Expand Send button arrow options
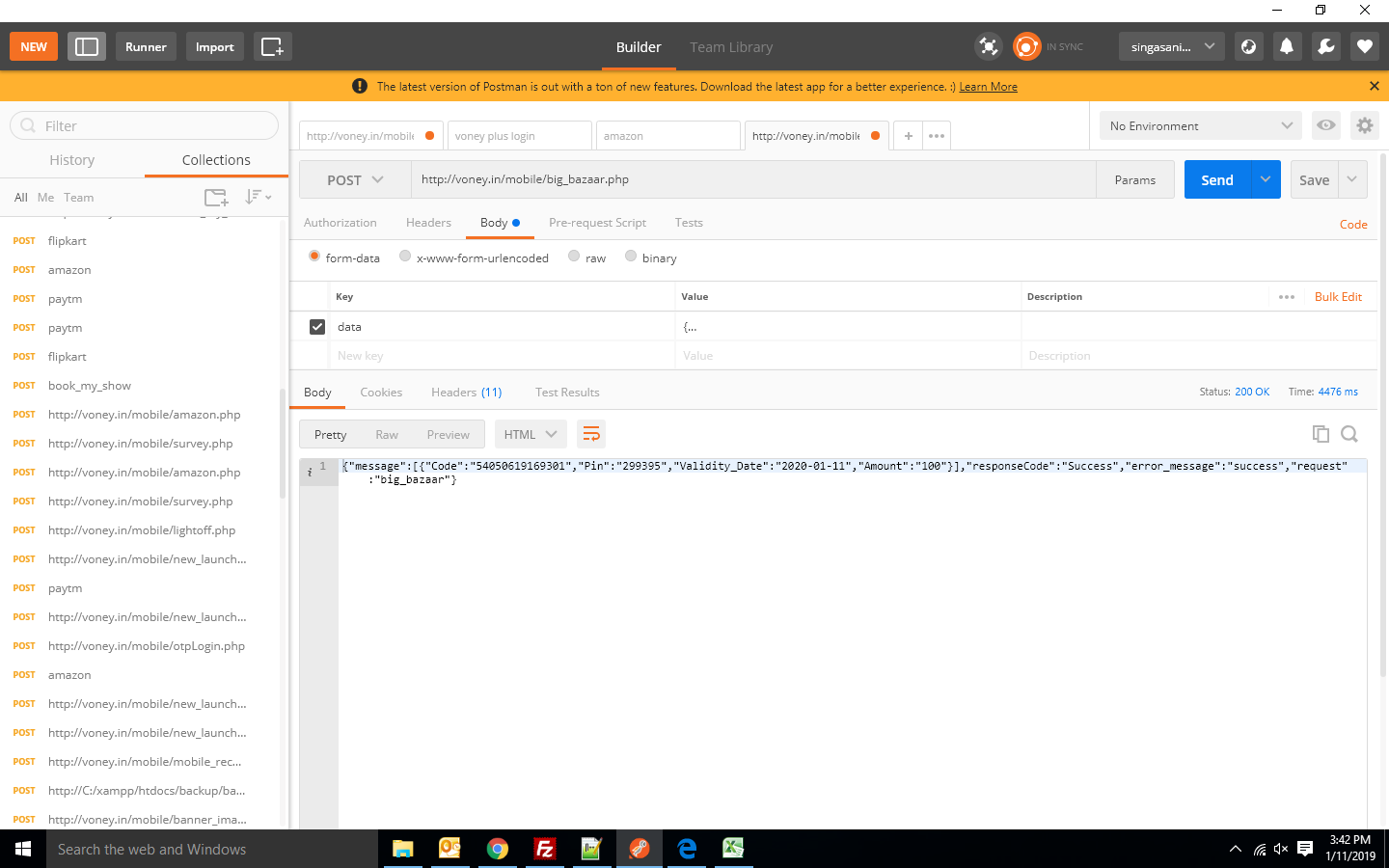The height and width of the screenshot is (868, 1389). pos(1266,179)
